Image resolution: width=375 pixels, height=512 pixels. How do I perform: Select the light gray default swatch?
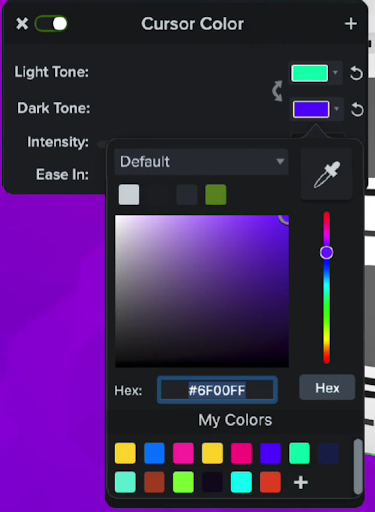point(129,195)
